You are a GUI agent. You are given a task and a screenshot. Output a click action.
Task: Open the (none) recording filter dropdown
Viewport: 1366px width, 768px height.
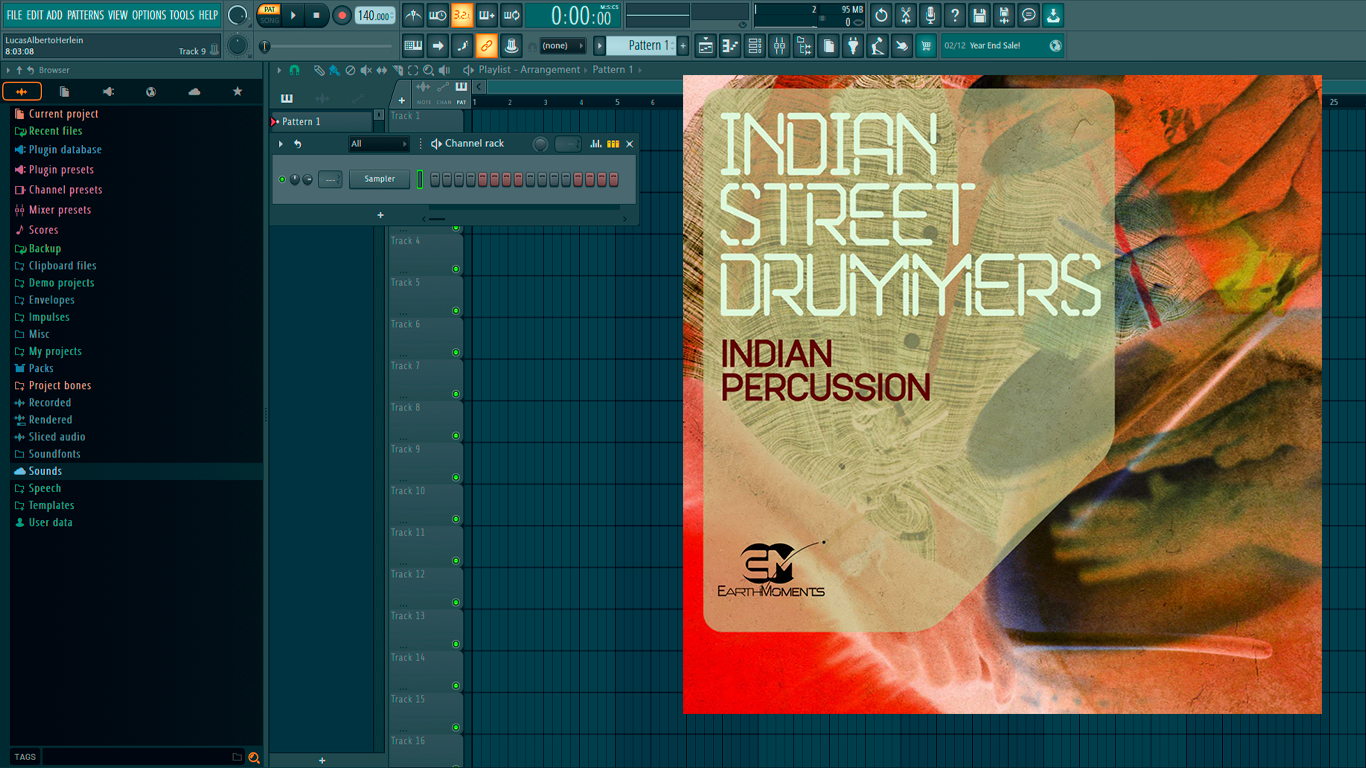tap(562, 45)
